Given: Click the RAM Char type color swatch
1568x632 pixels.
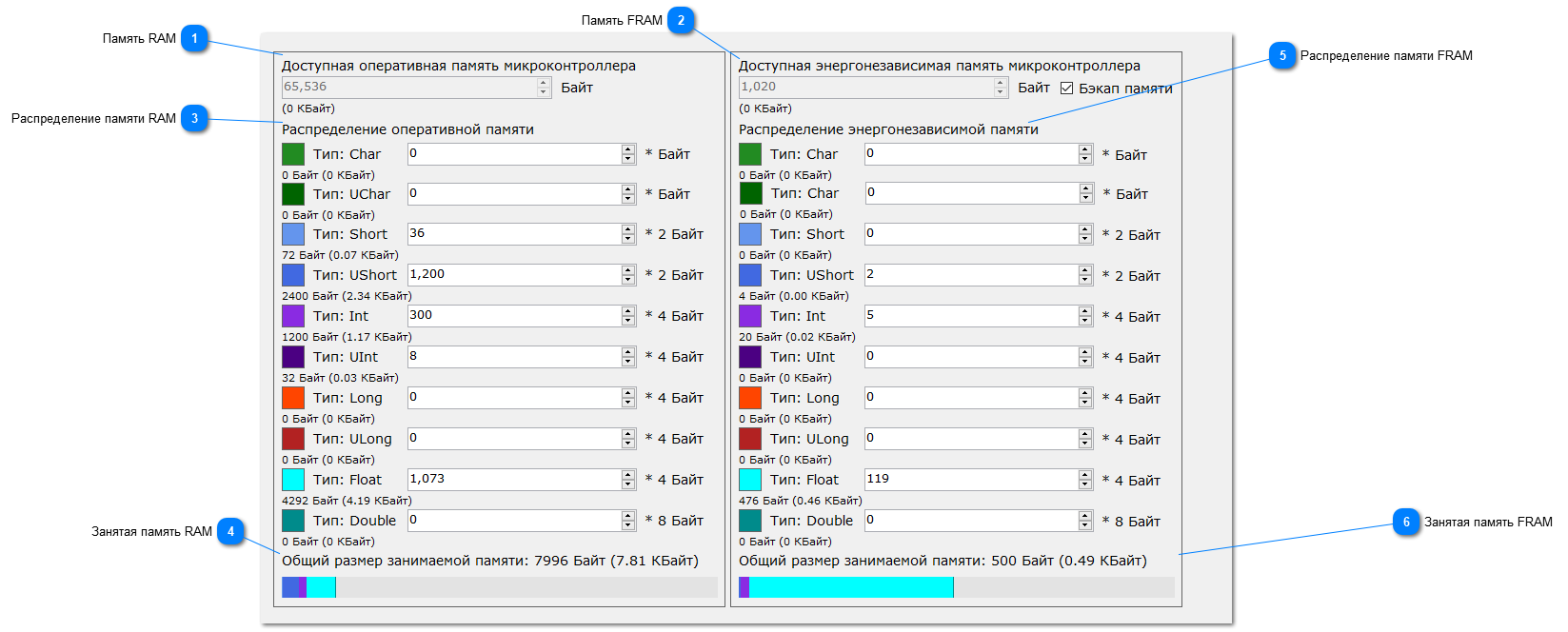Looking at the screenshot, I should point(293,154).
